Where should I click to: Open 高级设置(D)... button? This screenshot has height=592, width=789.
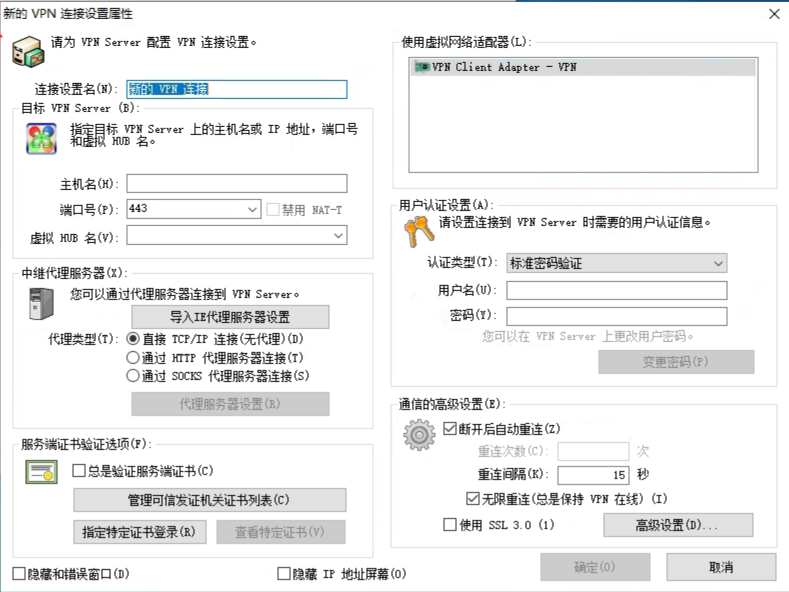tap(678, 525)
